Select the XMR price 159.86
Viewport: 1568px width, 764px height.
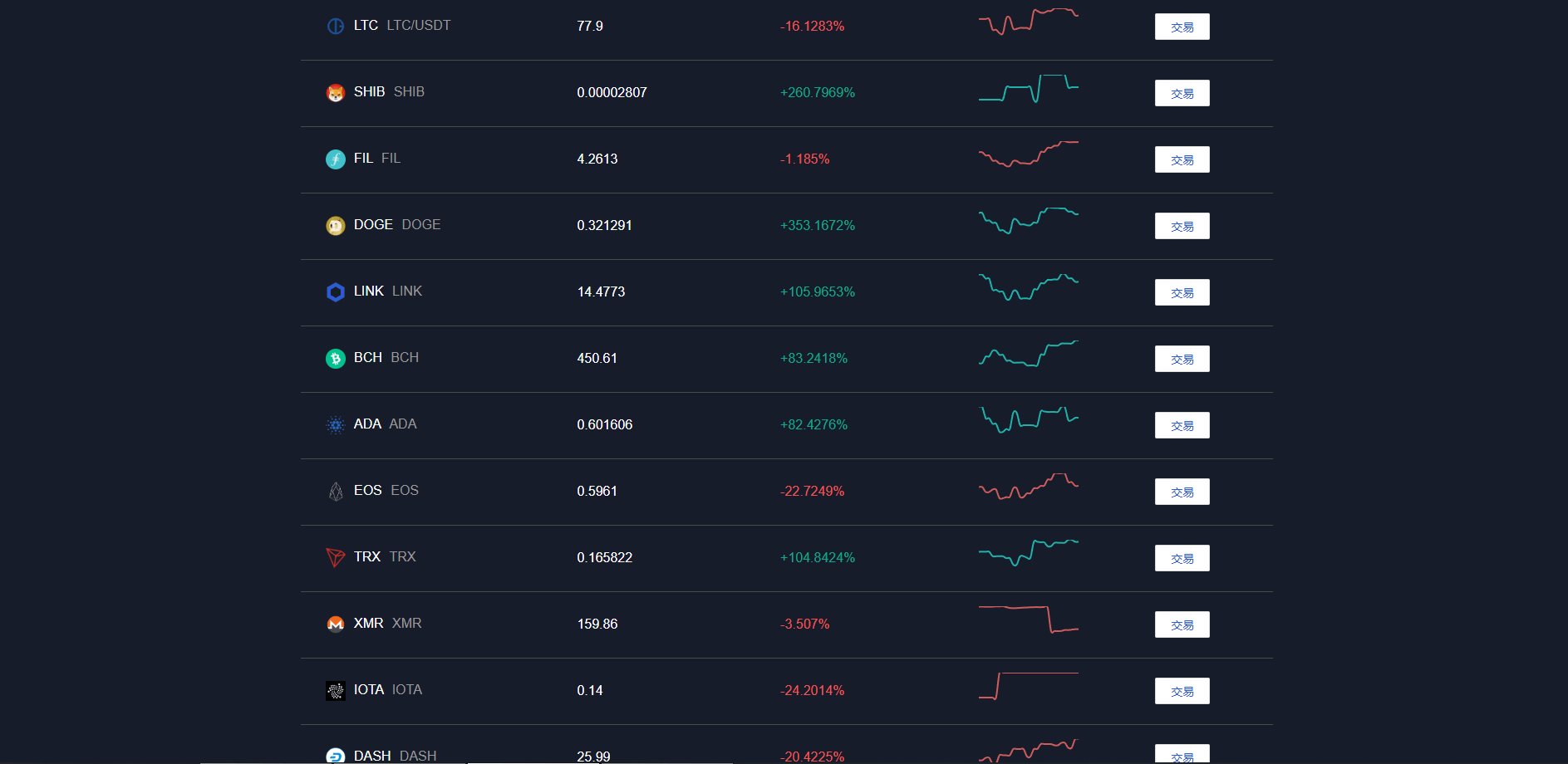point(597,624)
